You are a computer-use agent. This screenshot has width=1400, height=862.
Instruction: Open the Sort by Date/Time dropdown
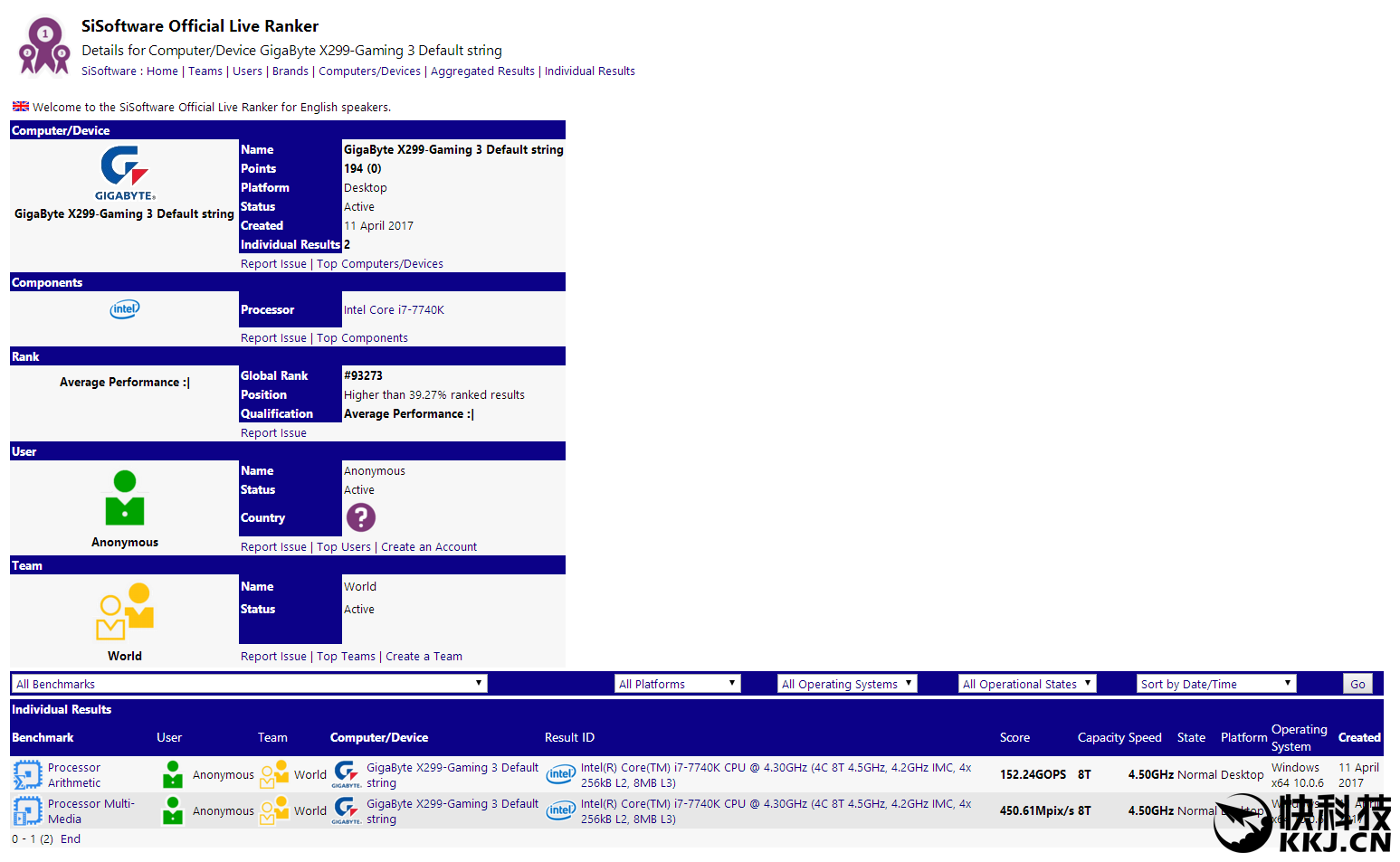coord(1217,684)
